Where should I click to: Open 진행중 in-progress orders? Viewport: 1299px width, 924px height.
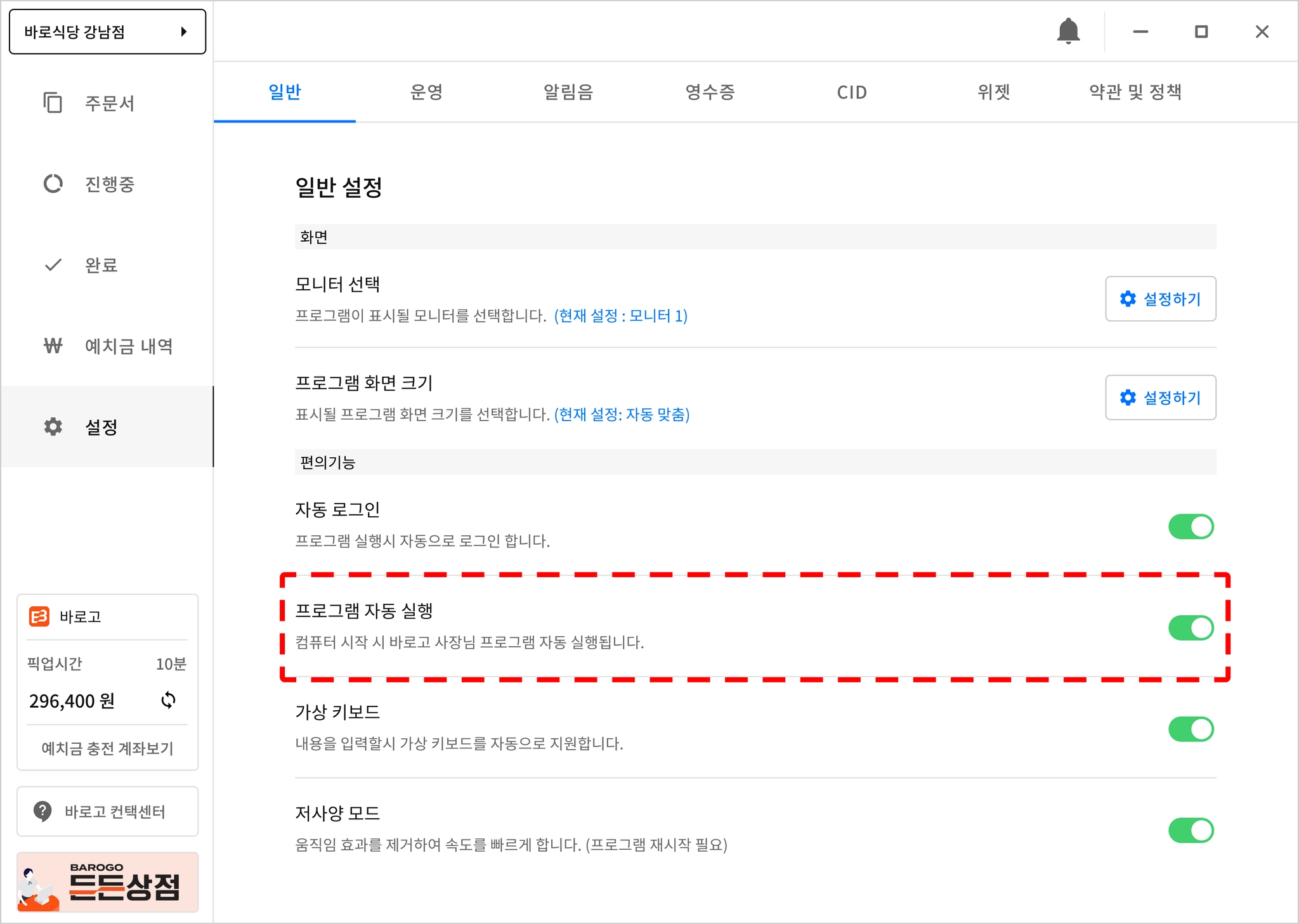(109, 184)
